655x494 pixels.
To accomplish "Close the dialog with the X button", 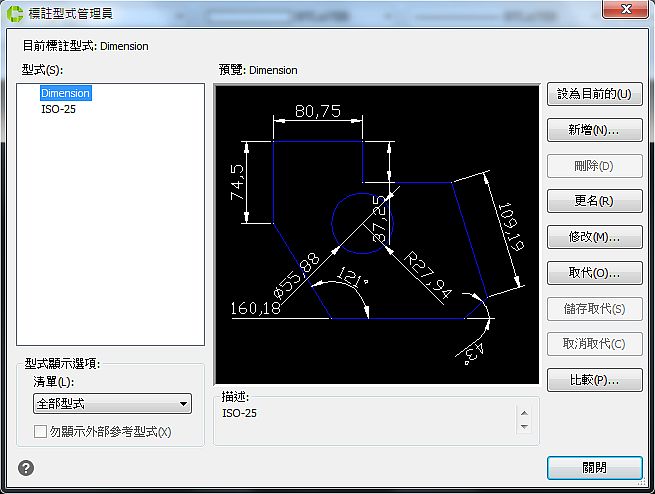I will pyautogui.click(x=625, y=9).
